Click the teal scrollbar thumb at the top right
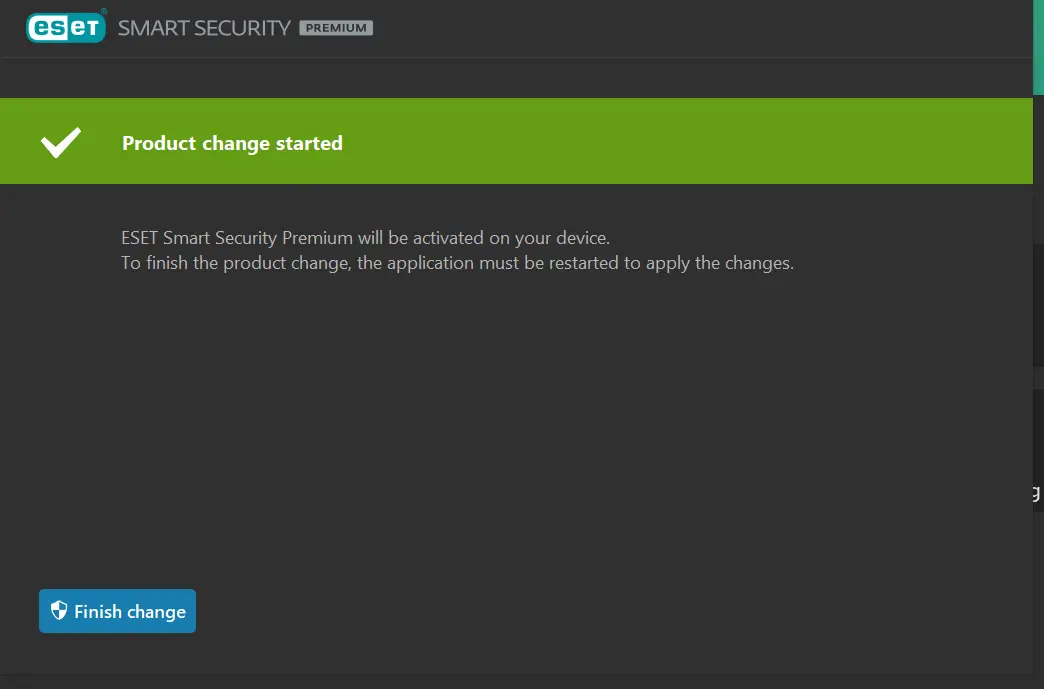The image size is (1044, 689). click(x=1038, y=47)
